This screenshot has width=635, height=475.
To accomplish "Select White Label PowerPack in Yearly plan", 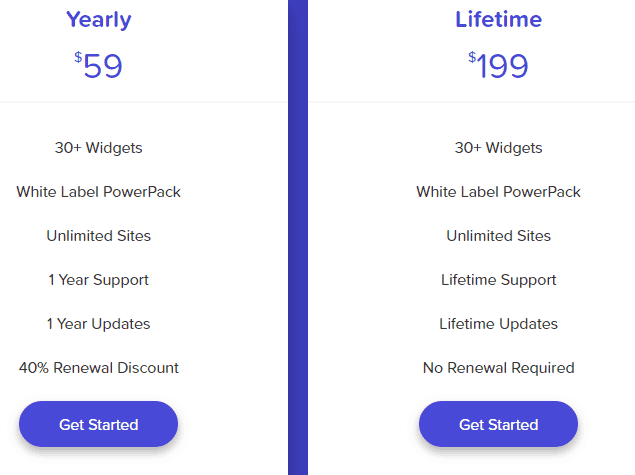I will pos(98,192).
